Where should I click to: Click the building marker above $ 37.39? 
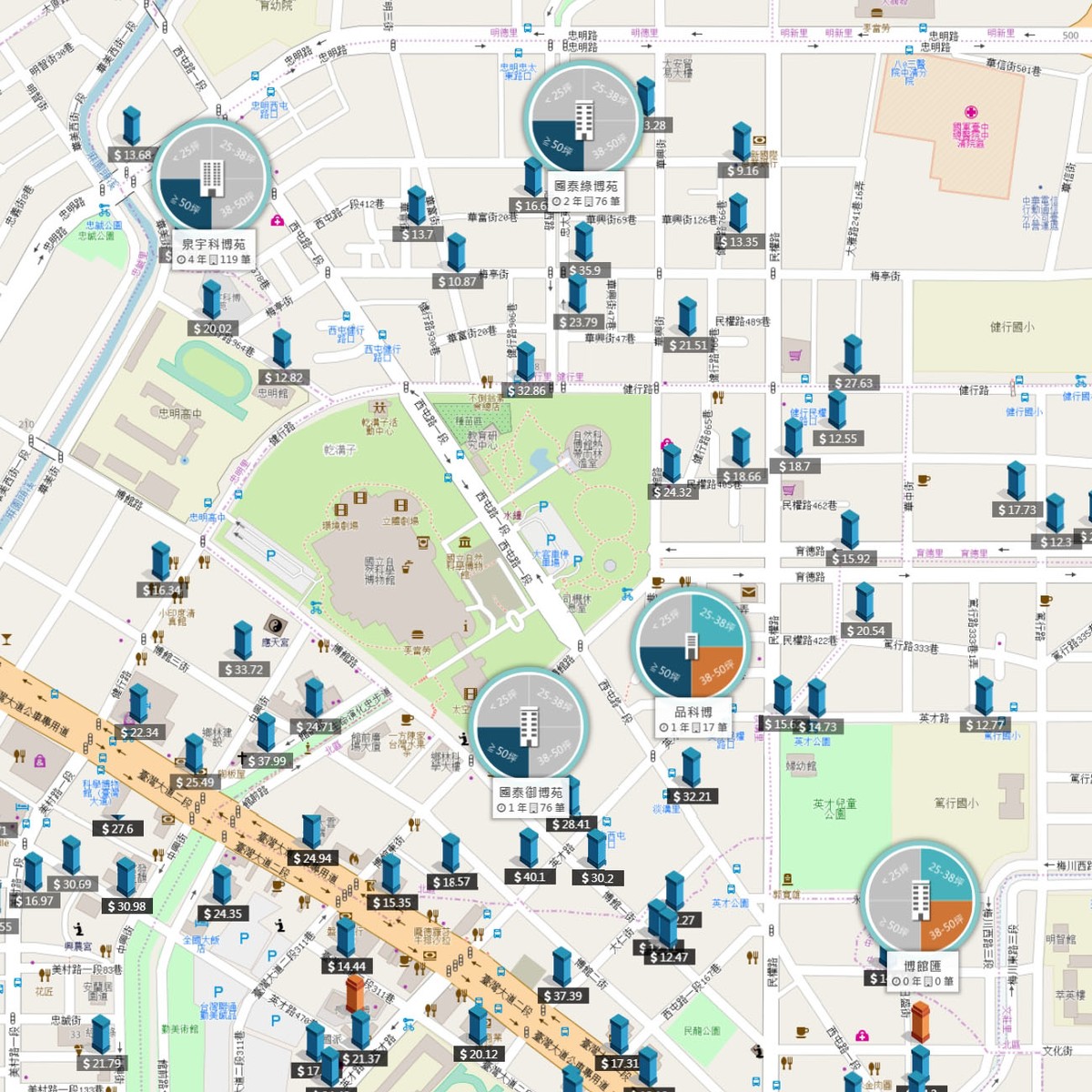pyautogui.click(x=561, y=967)
